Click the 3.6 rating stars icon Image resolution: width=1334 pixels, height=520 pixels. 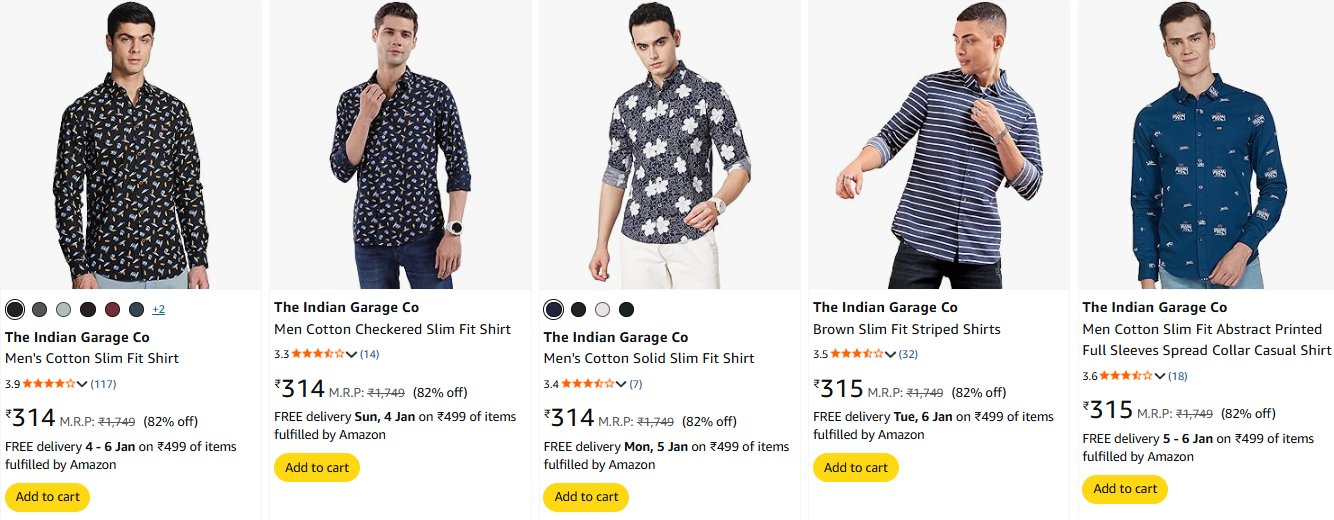[x=1126, y=376]
